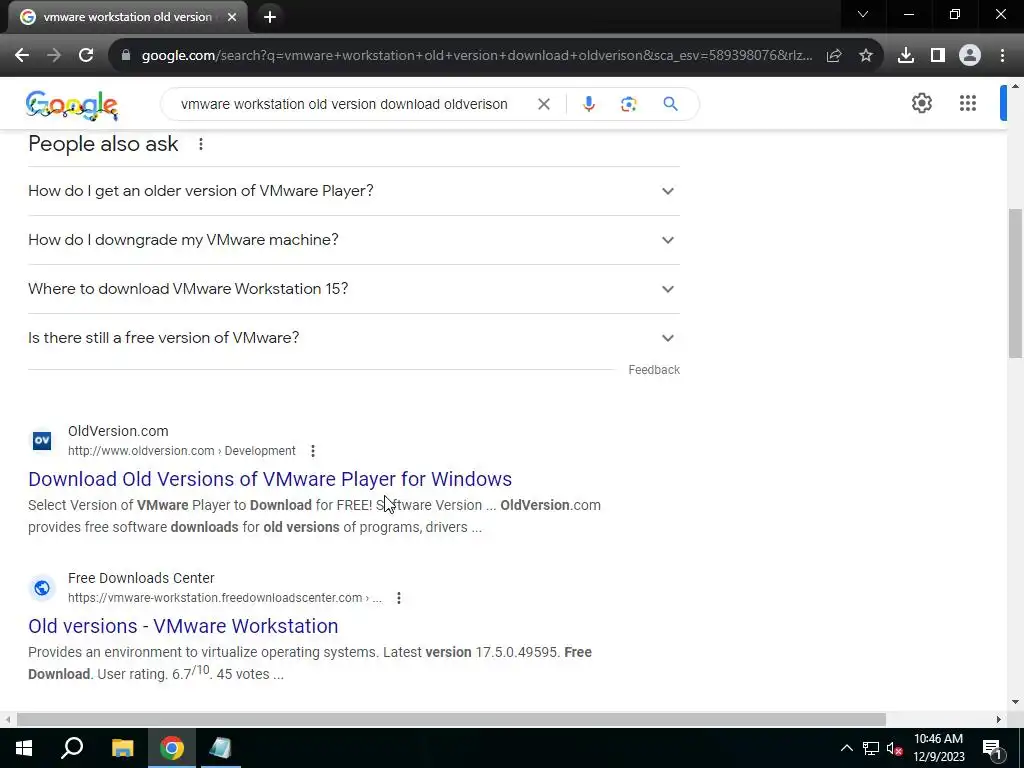Select the vmware workstation browser tab
Screen dimensions: 1024x768
pyautogui.click(x=128, y=17)
